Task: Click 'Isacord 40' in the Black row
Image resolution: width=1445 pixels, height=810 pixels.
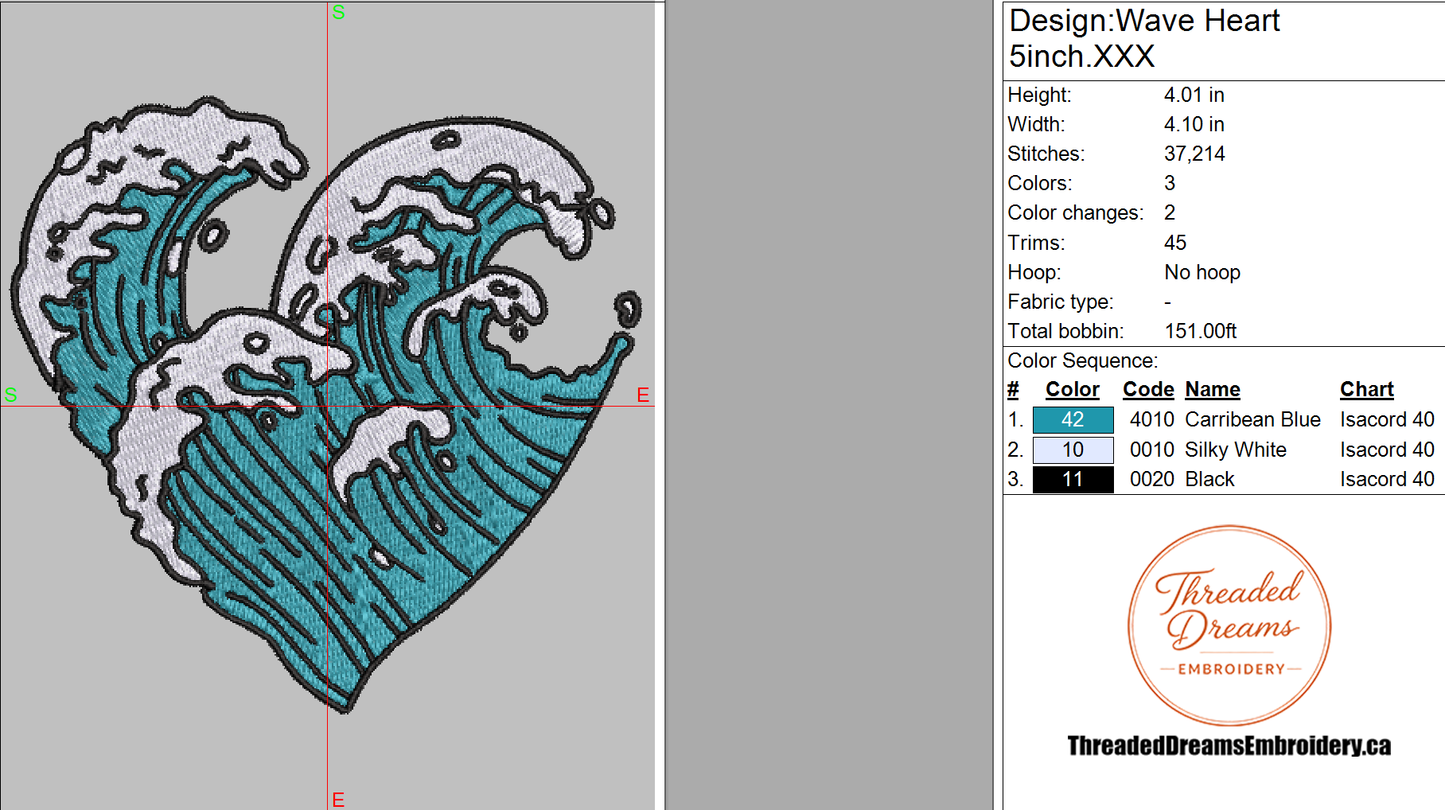Action: tap(1387, 480)
